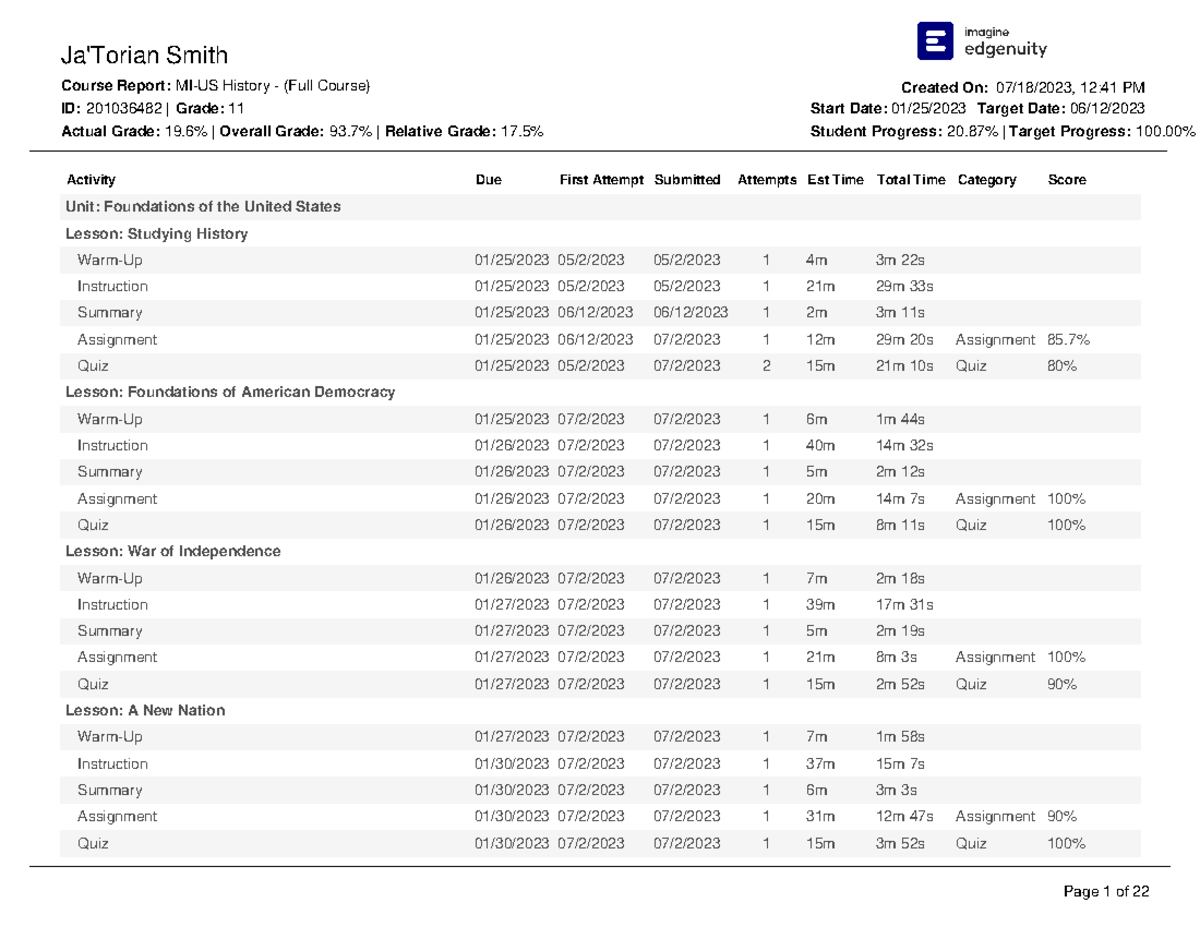
Task: Click the Attempts column header
Action: click(x=767, y=180)
